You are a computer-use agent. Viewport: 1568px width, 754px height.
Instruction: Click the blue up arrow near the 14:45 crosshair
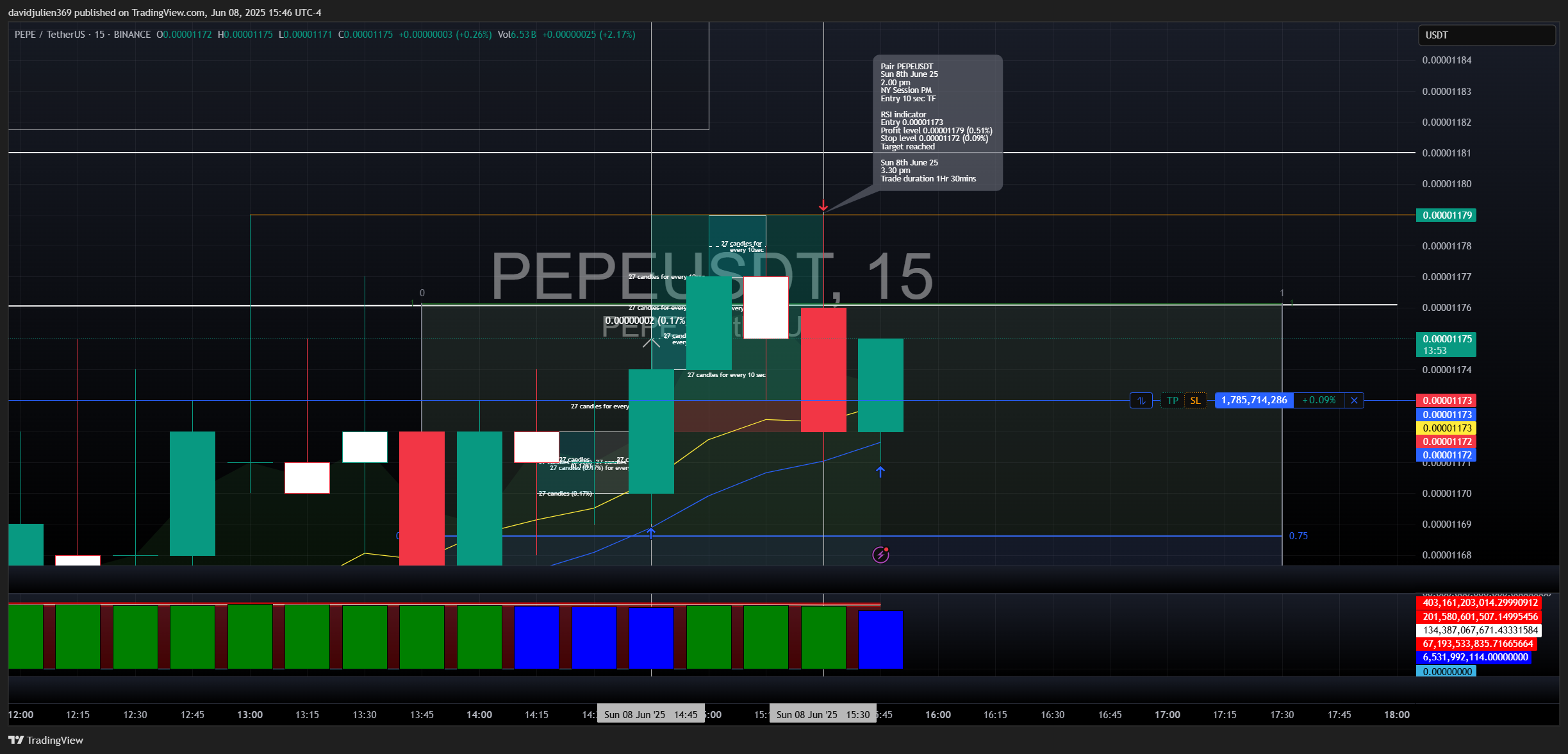point(651,533)
